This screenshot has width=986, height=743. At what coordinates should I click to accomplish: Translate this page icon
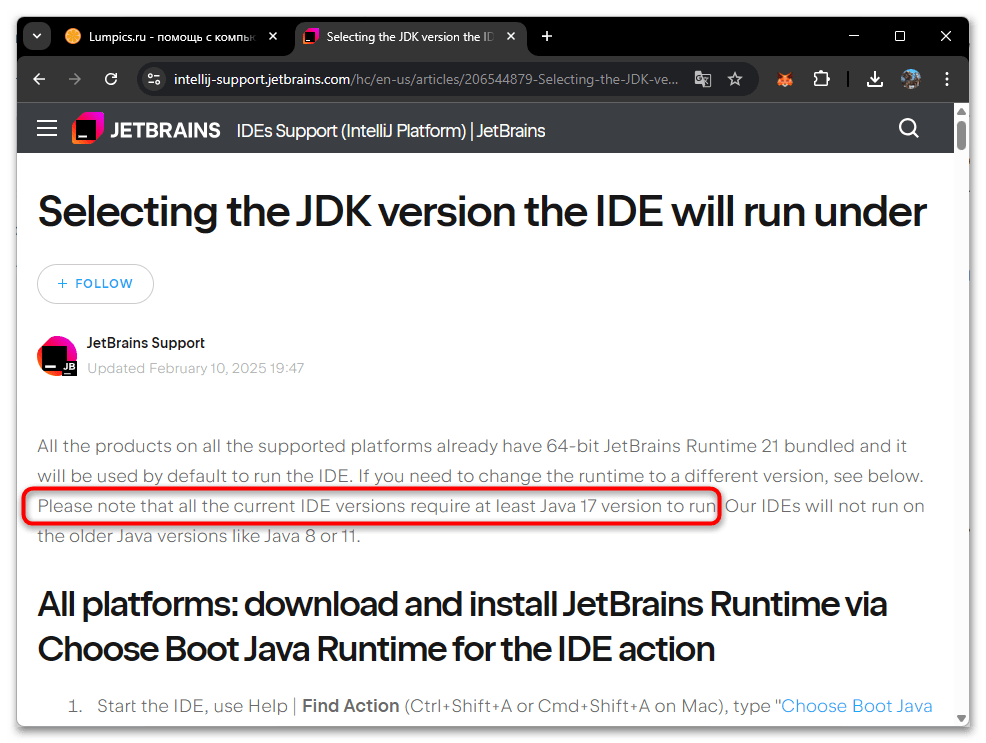point(702,79)
